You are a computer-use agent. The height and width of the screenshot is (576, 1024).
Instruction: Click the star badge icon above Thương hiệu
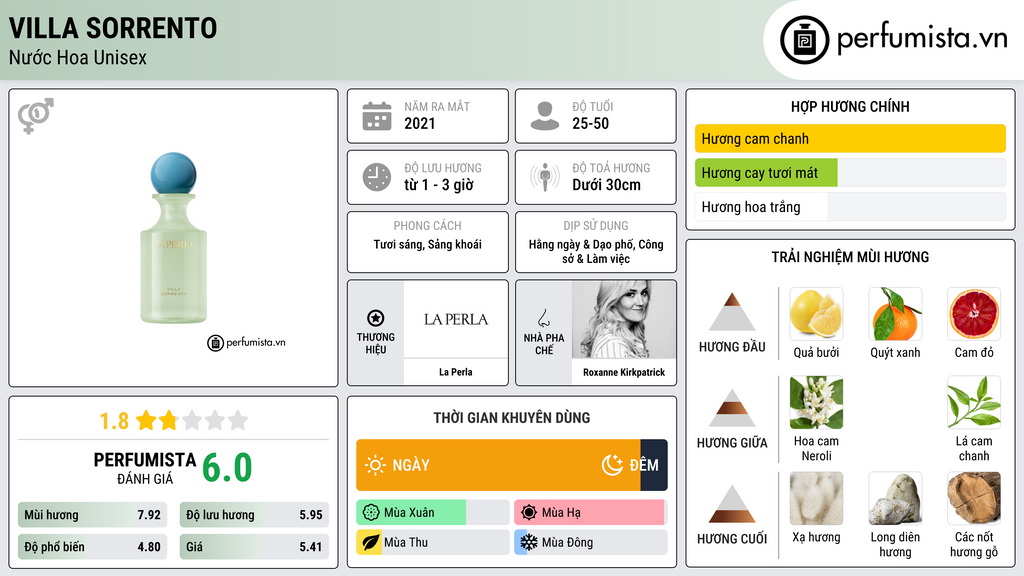click(x=376, y=318)
